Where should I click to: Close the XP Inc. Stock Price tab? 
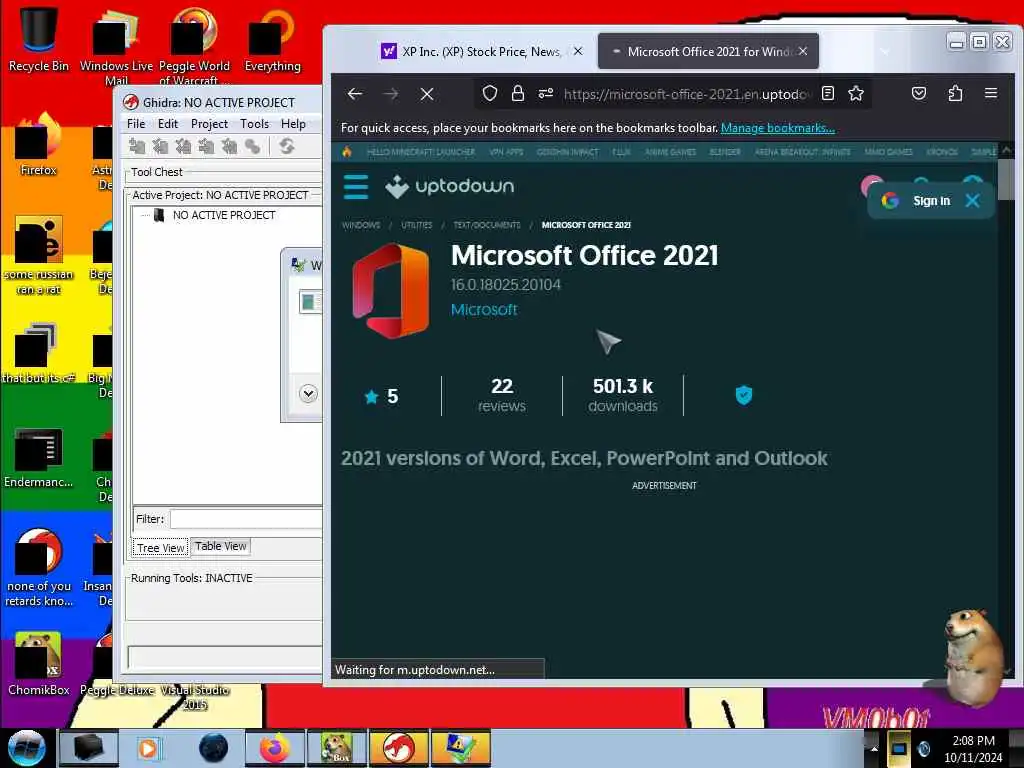coord(578,51)
